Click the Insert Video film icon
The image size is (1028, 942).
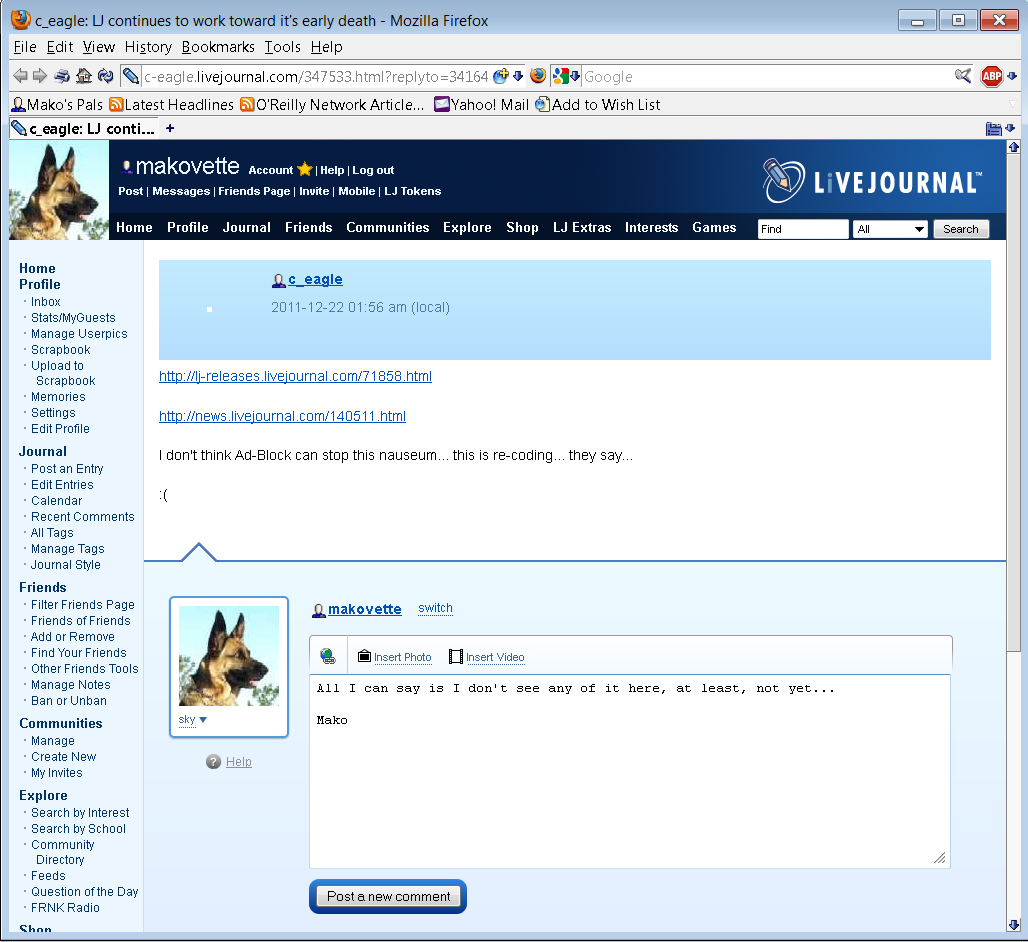pos(456,657)
